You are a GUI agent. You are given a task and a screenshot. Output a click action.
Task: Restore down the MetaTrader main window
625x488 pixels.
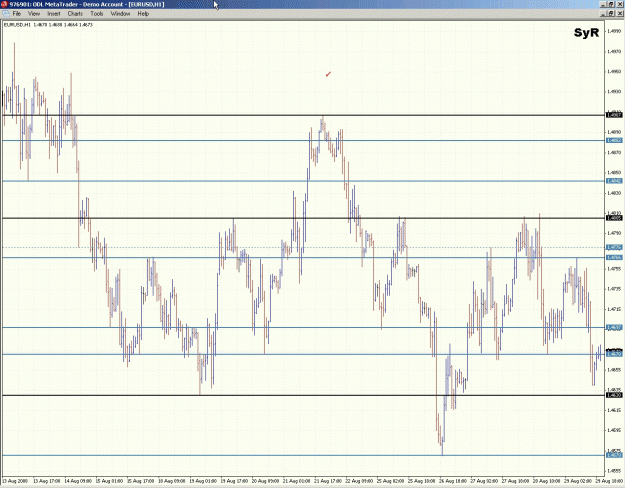pos(611,4)
